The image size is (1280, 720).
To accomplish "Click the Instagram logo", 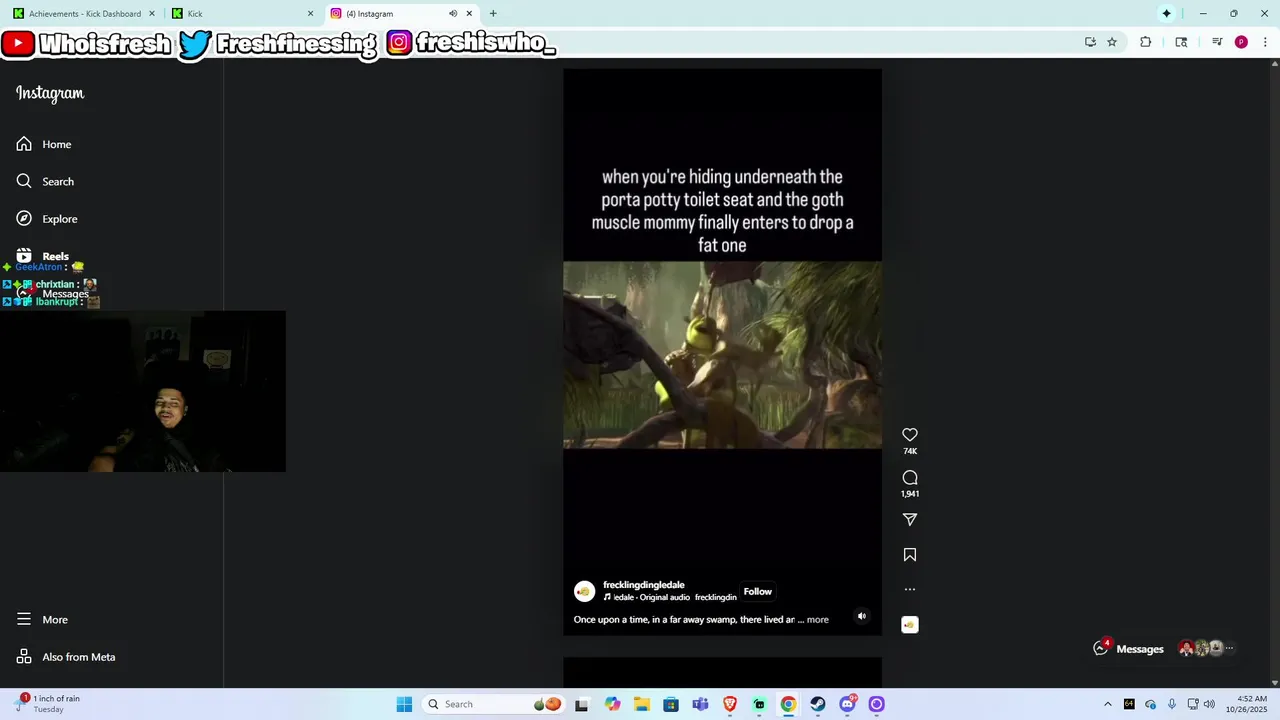I will 50,93.
